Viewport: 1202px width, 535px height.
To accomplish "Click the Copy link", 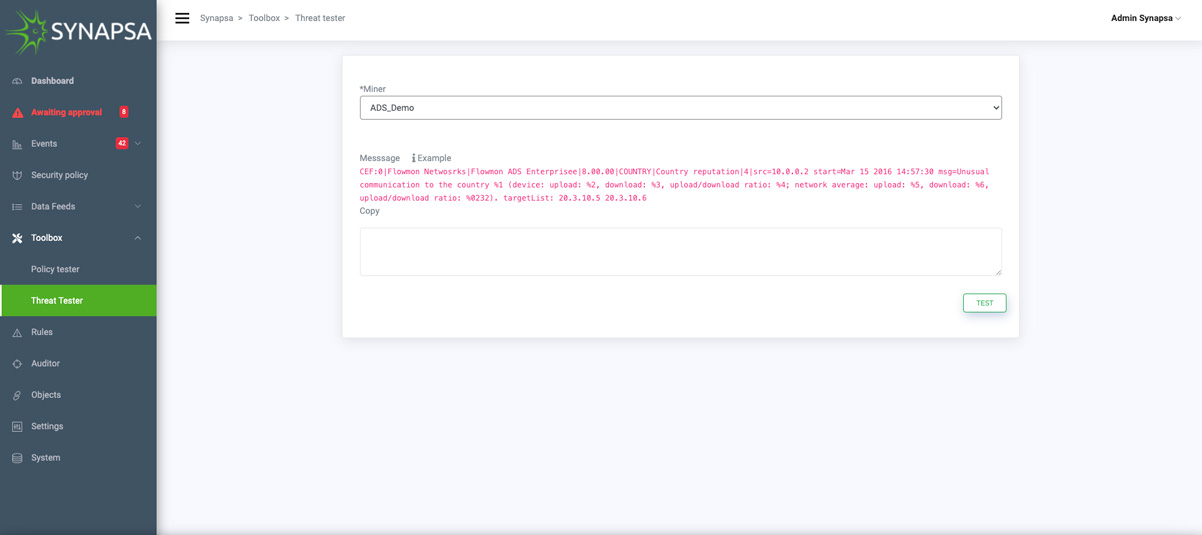I will point(369,211).
